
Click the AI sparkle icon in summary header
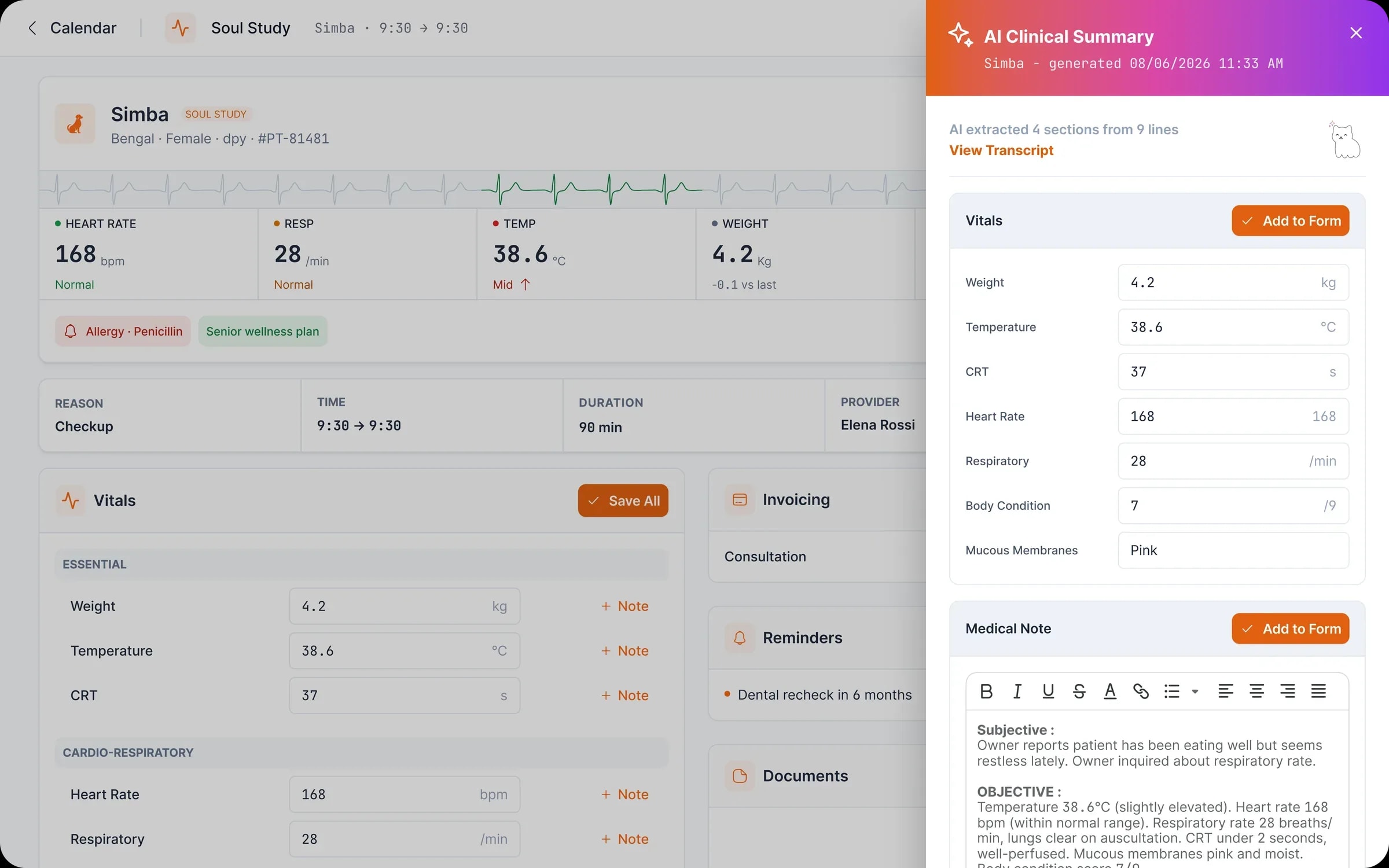click(x=960, y=35)
